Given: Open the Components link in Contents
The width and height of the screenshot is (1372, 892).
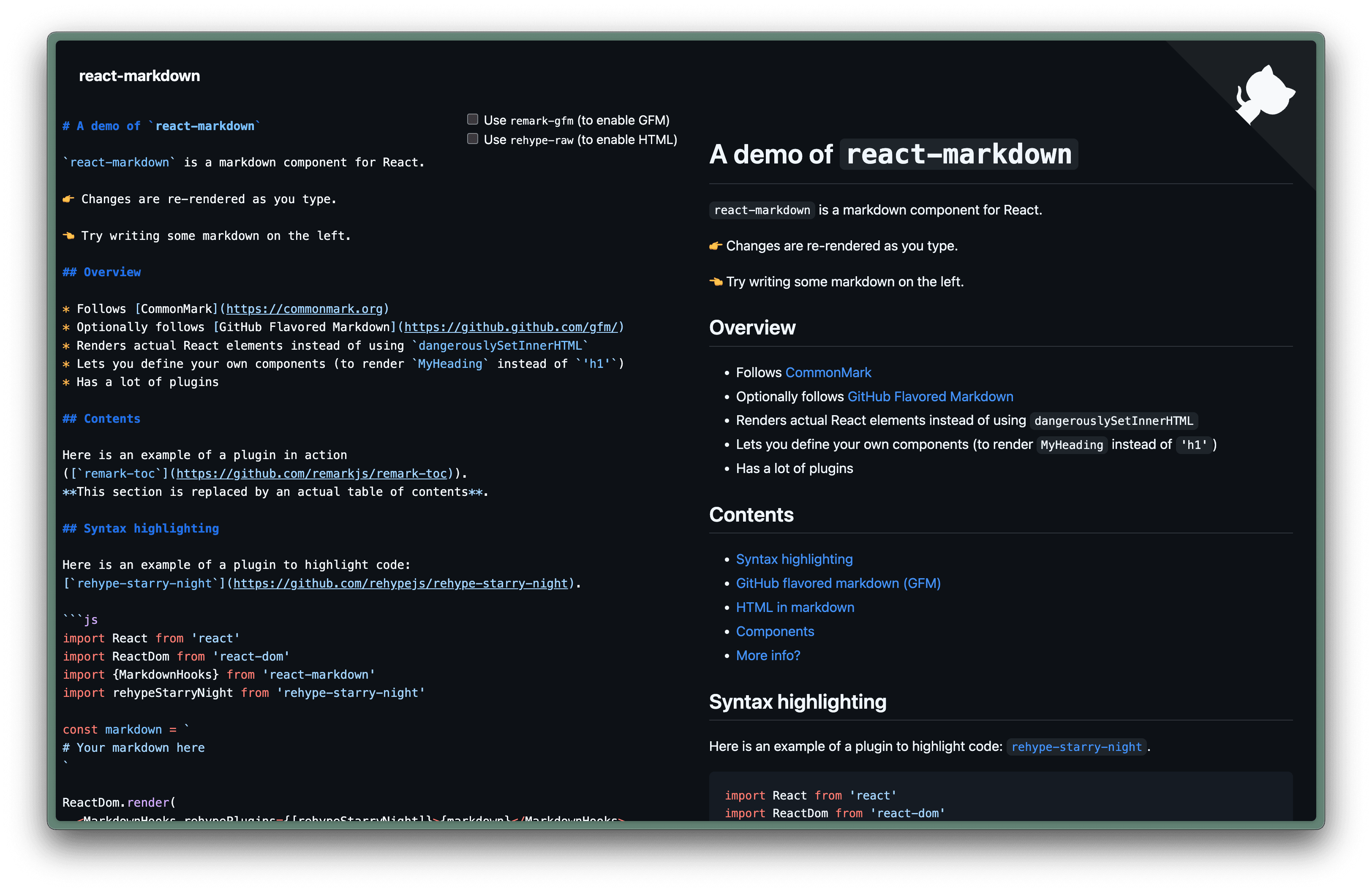Looking at the screenshot, I should pos(775,631).
